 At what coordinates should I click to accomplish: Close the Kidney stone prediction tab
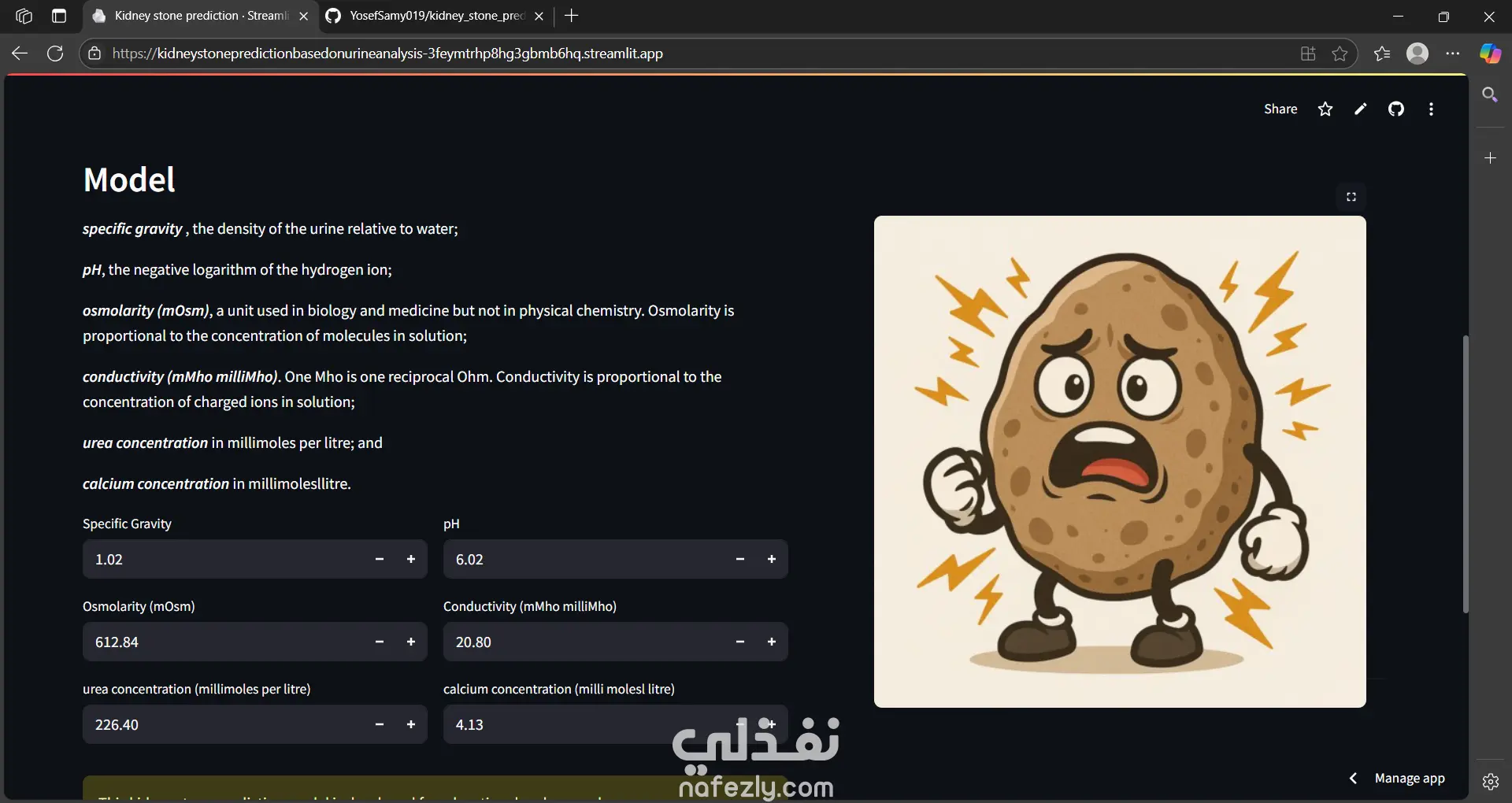pos(303,16)
